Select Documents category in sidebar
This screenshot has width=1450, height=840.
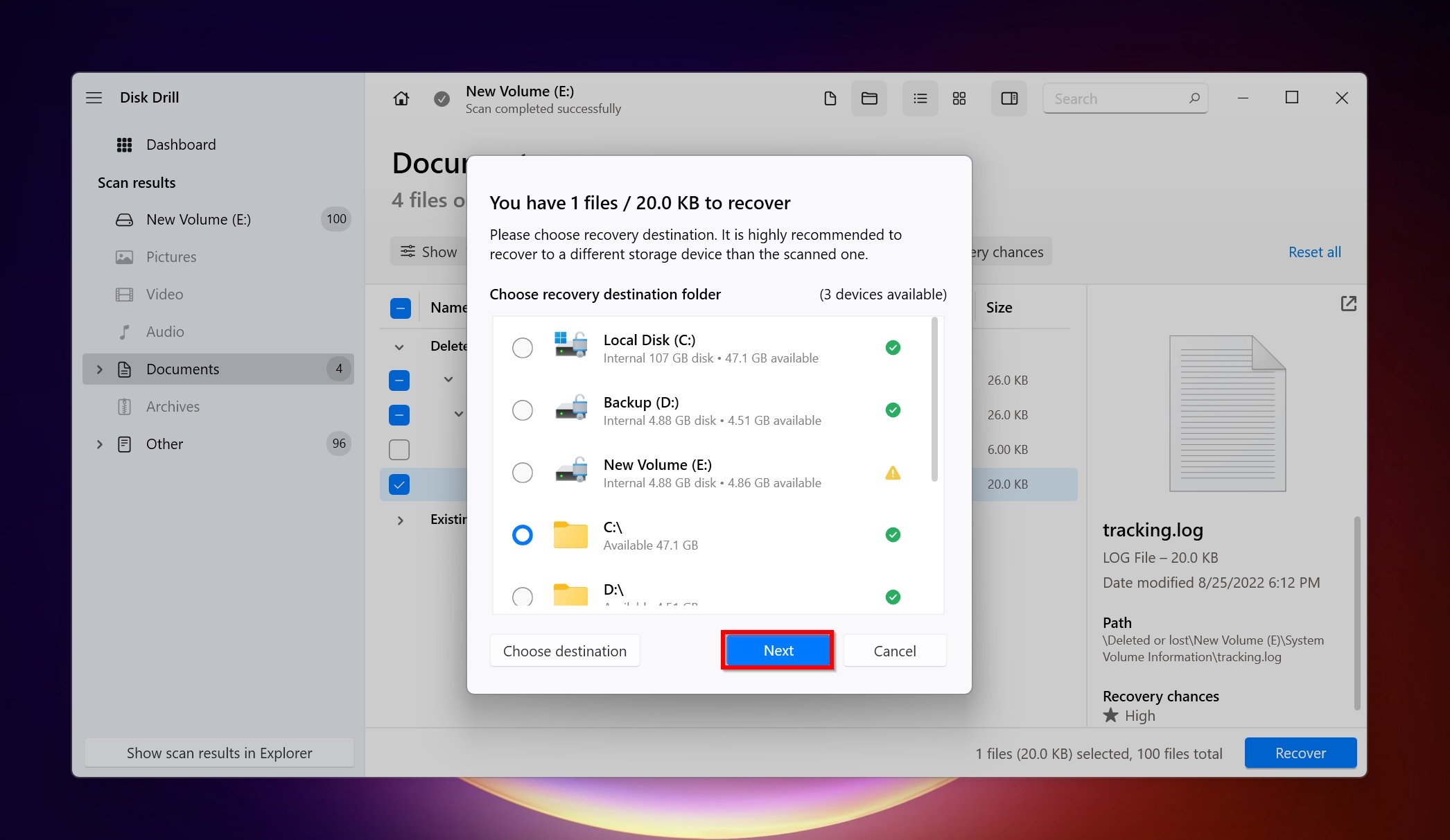coord(218,369)
